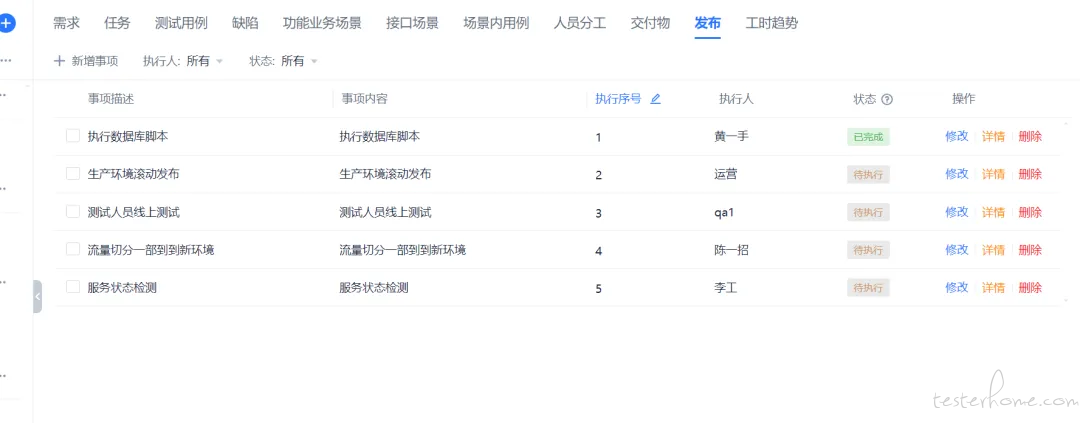Click 待执行 tag in 运营 row
1080x423 pixels.
click(x=868, y=175)
